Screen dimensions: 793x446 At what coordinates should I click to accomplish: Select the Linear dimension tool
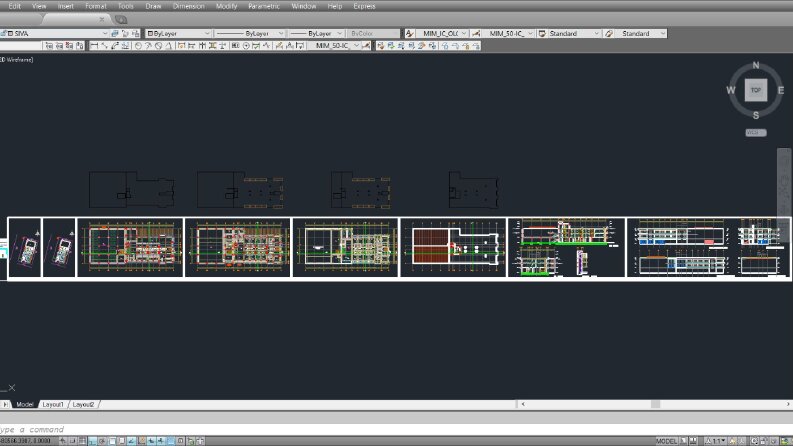click(x=94, y=46)
